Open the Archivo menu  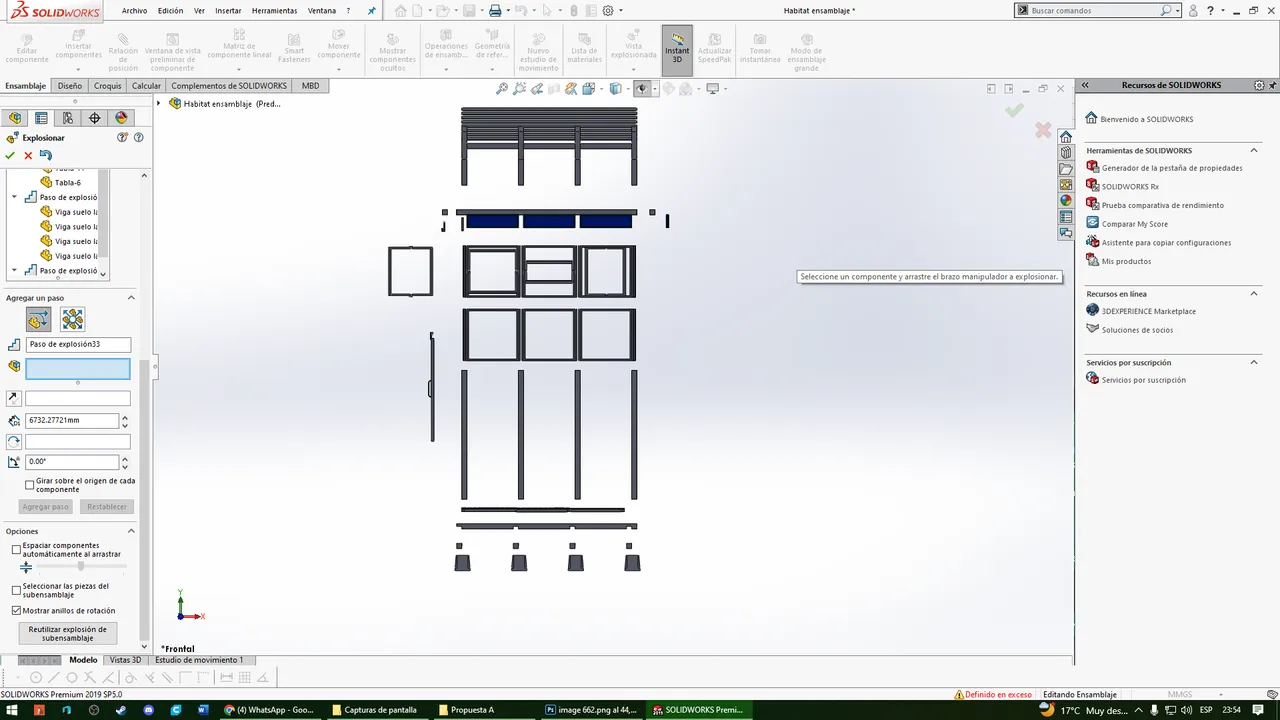click(134, 10)
